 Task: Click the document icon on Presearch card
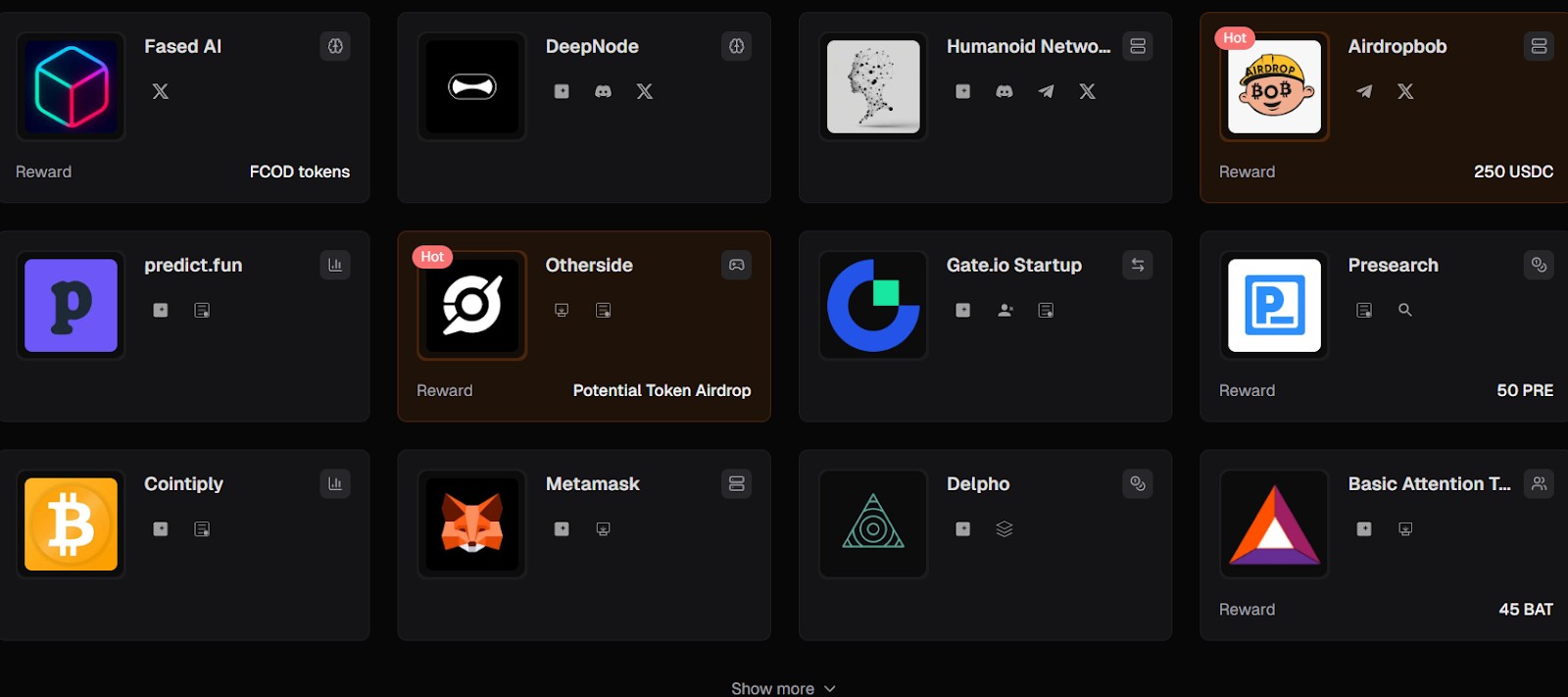coord(1364,310)
